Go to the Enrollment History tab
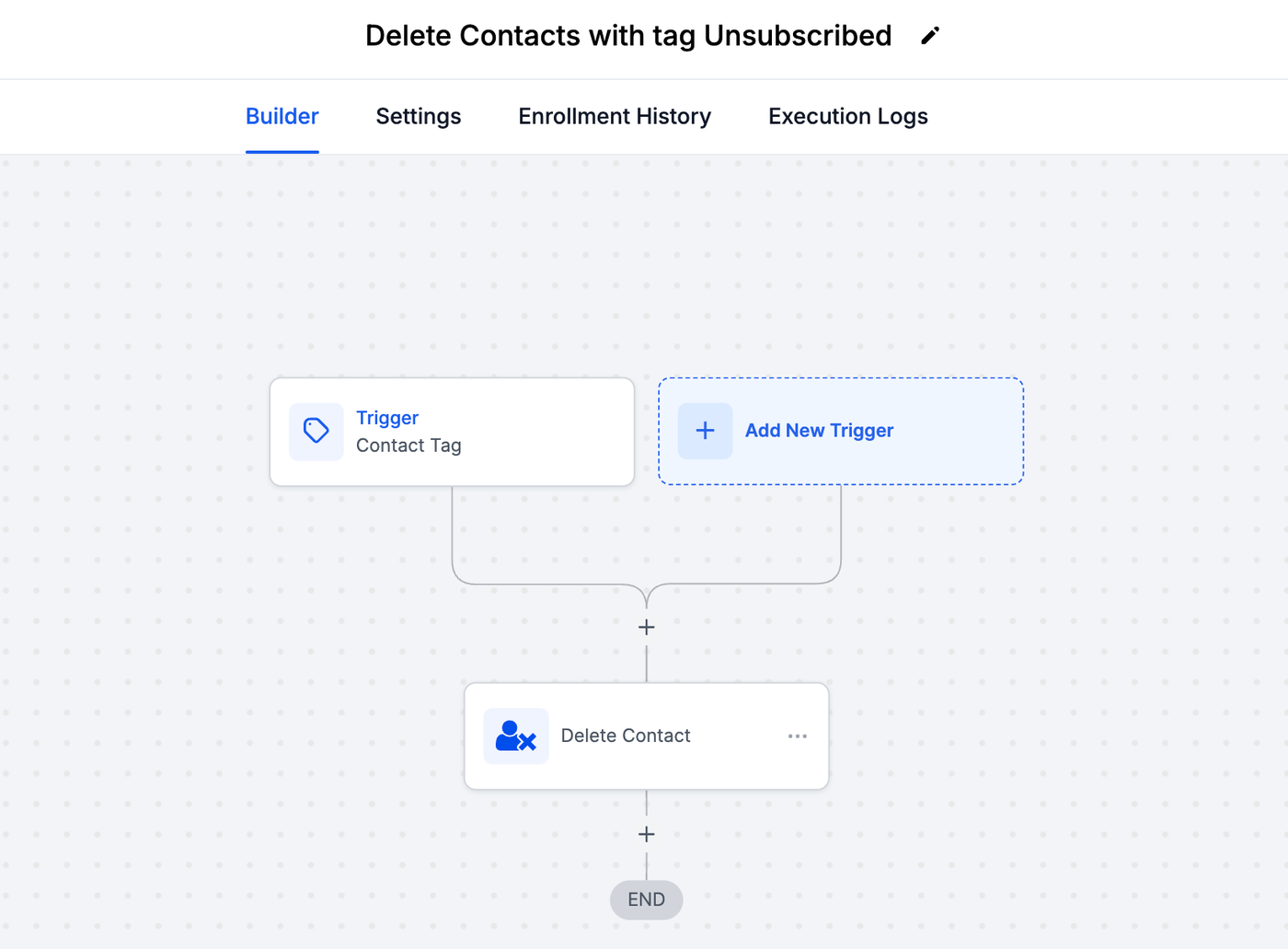Viewport: 1288px width, 949px height. (x=615, y=117)
